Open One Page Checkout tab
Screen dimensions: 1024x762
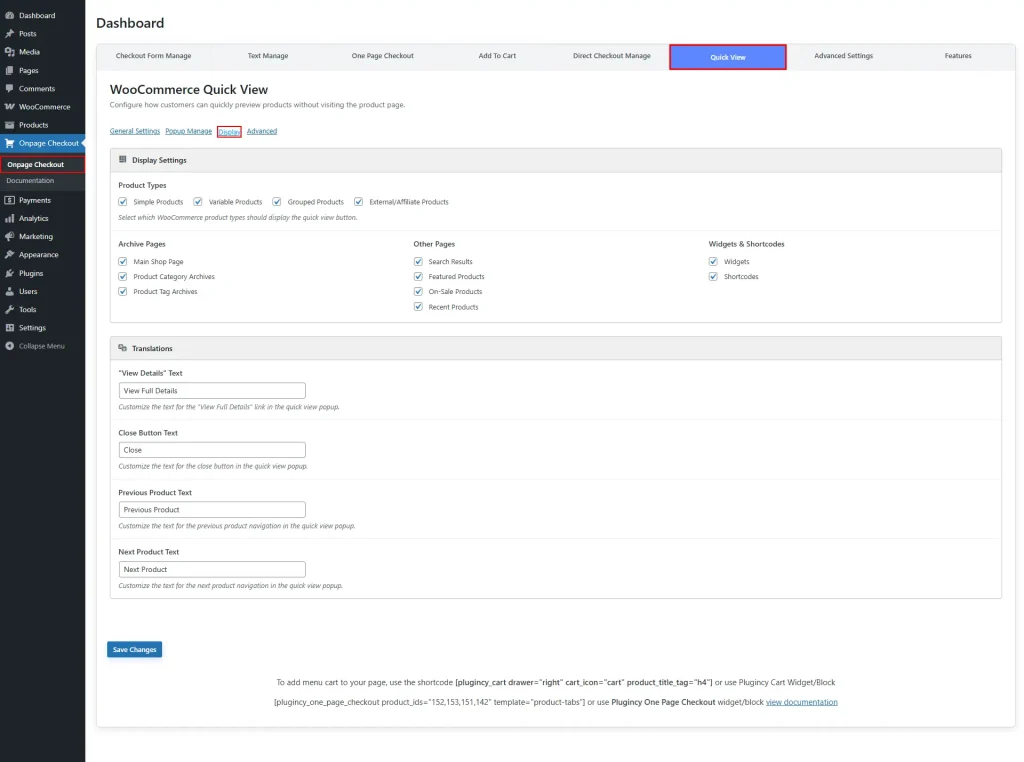(x=383, y=56)
